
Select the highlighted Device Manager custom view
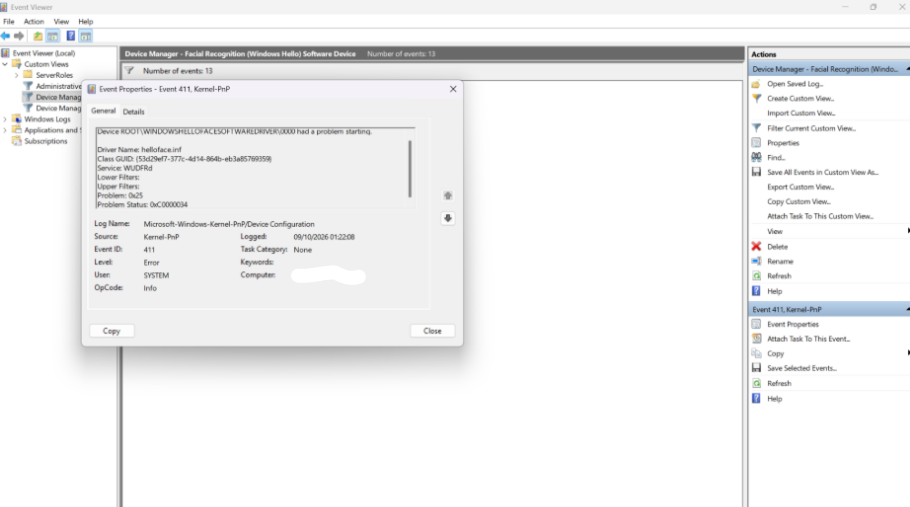coord(58,97)
